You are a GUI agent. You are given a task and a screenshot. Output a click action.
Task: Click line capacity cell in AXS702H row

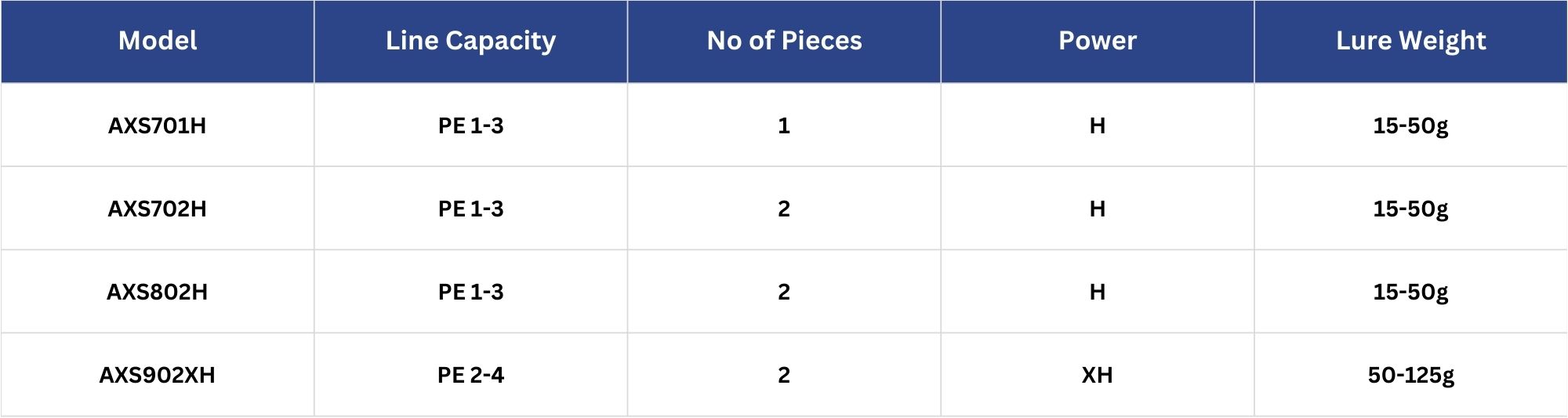[x=470, y=209]
